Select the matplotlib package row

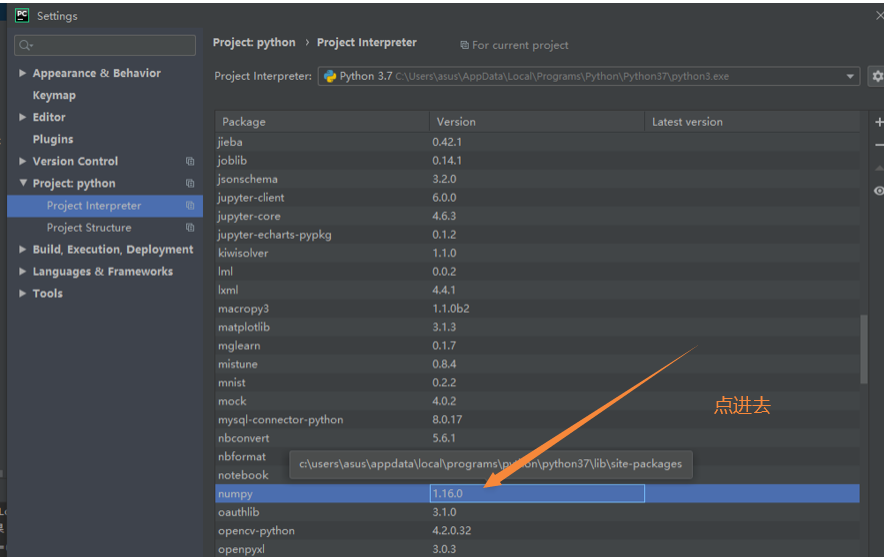[537, 327]
